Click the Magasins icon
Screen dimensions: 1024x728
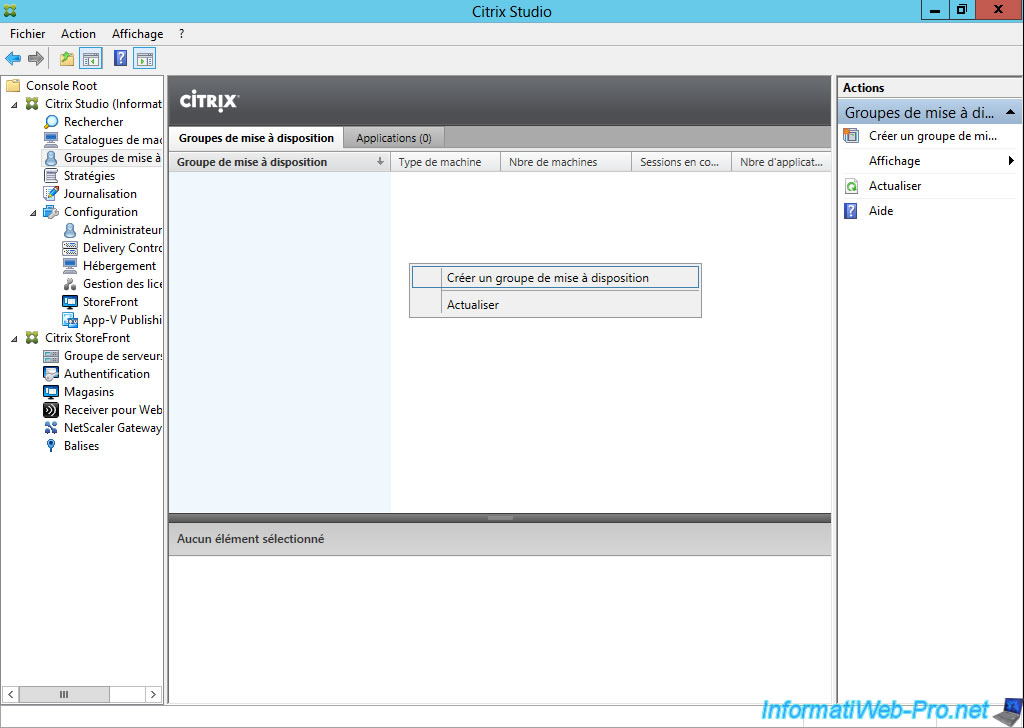(x=51, y=392)
